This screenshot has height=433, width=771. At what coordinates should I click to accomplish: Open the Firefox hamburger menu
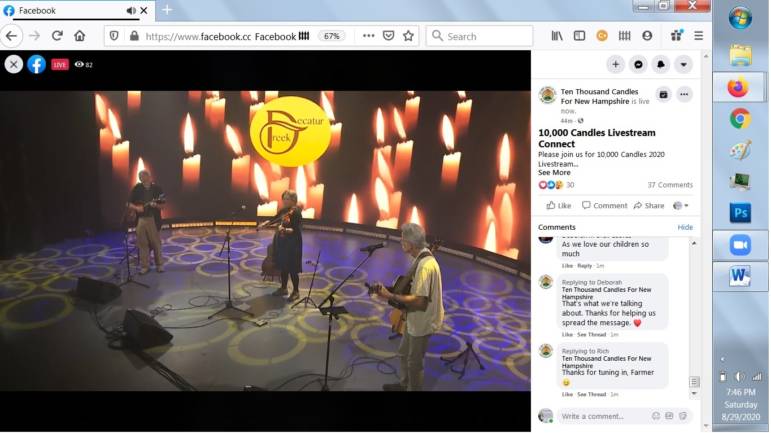pyautogui.click(x=698, y=35)
